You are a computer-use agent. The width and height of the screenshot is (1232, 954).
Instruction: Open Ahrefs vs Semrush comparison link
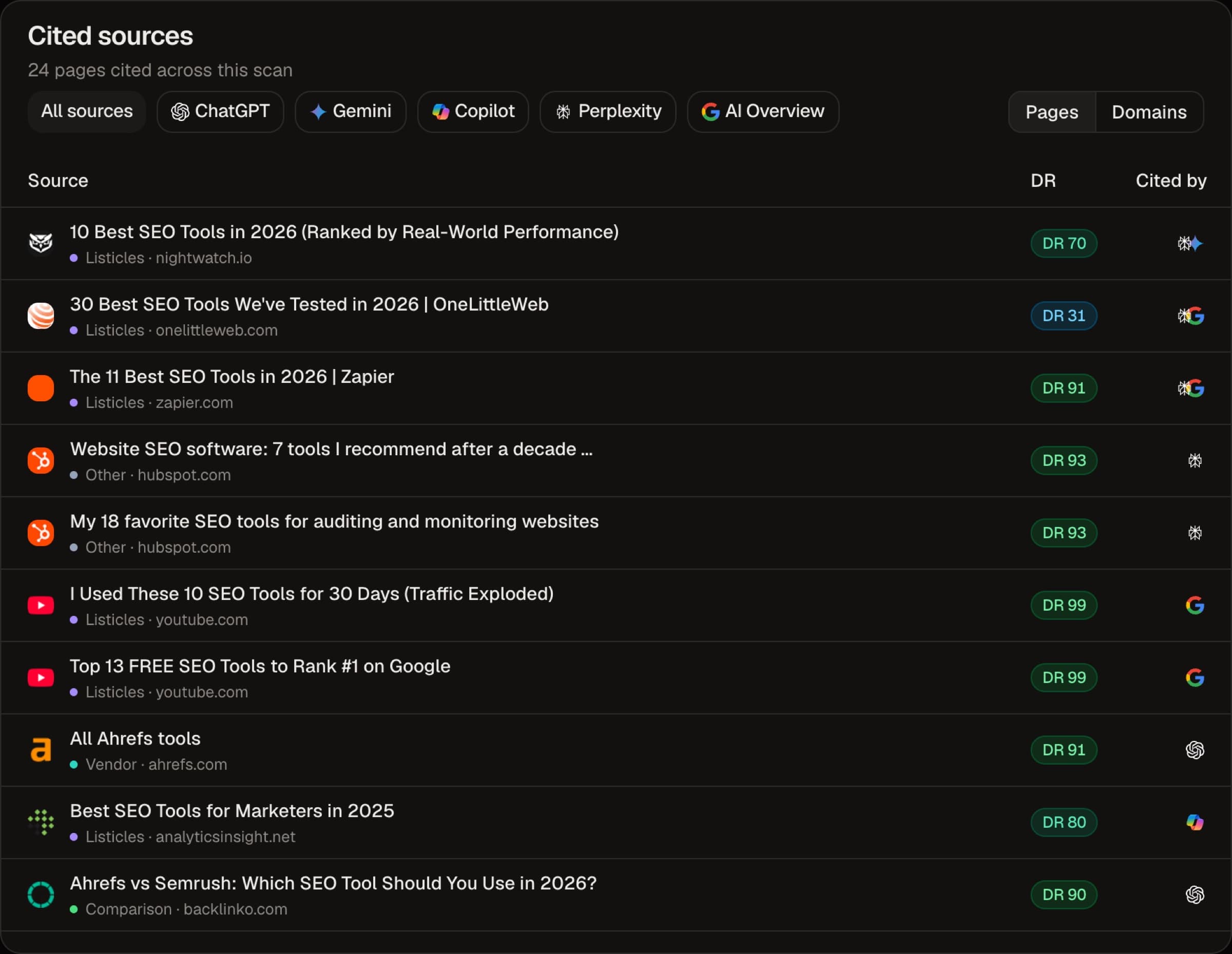(333, 883)
